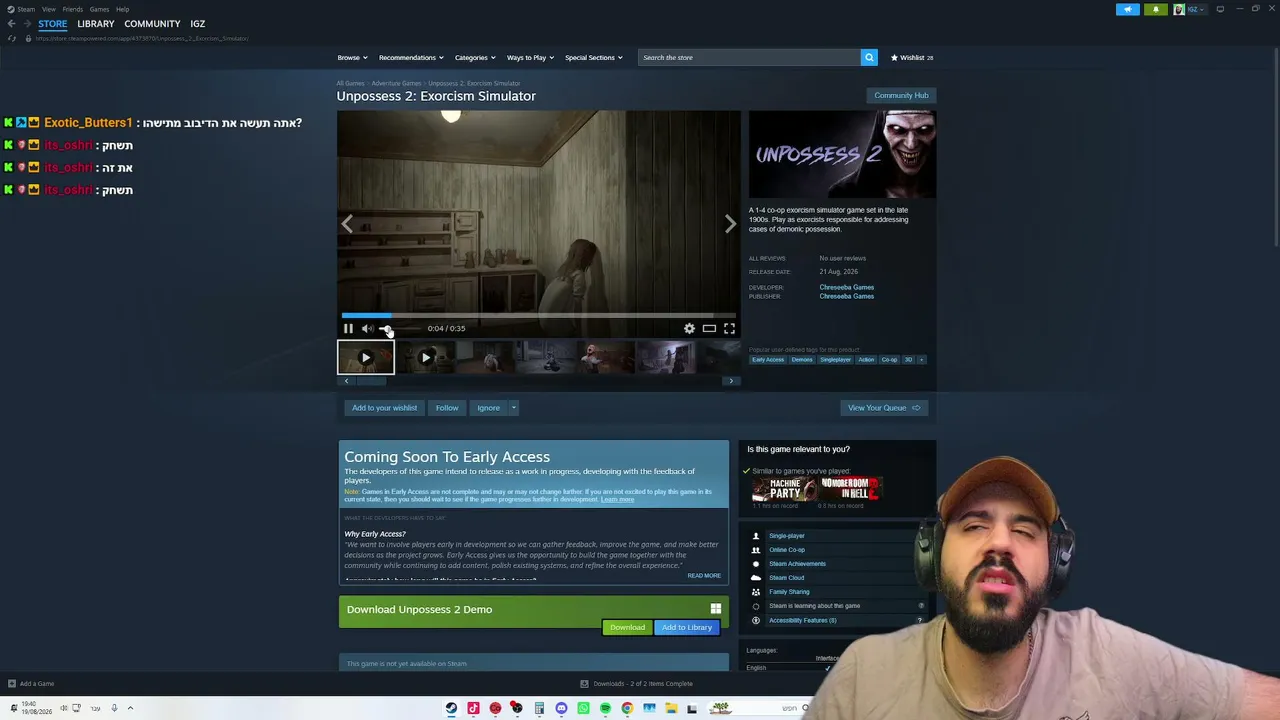Expand Early Access text via READ MORE
This screenshot has height=720, width=1280.
pos(704,576)
